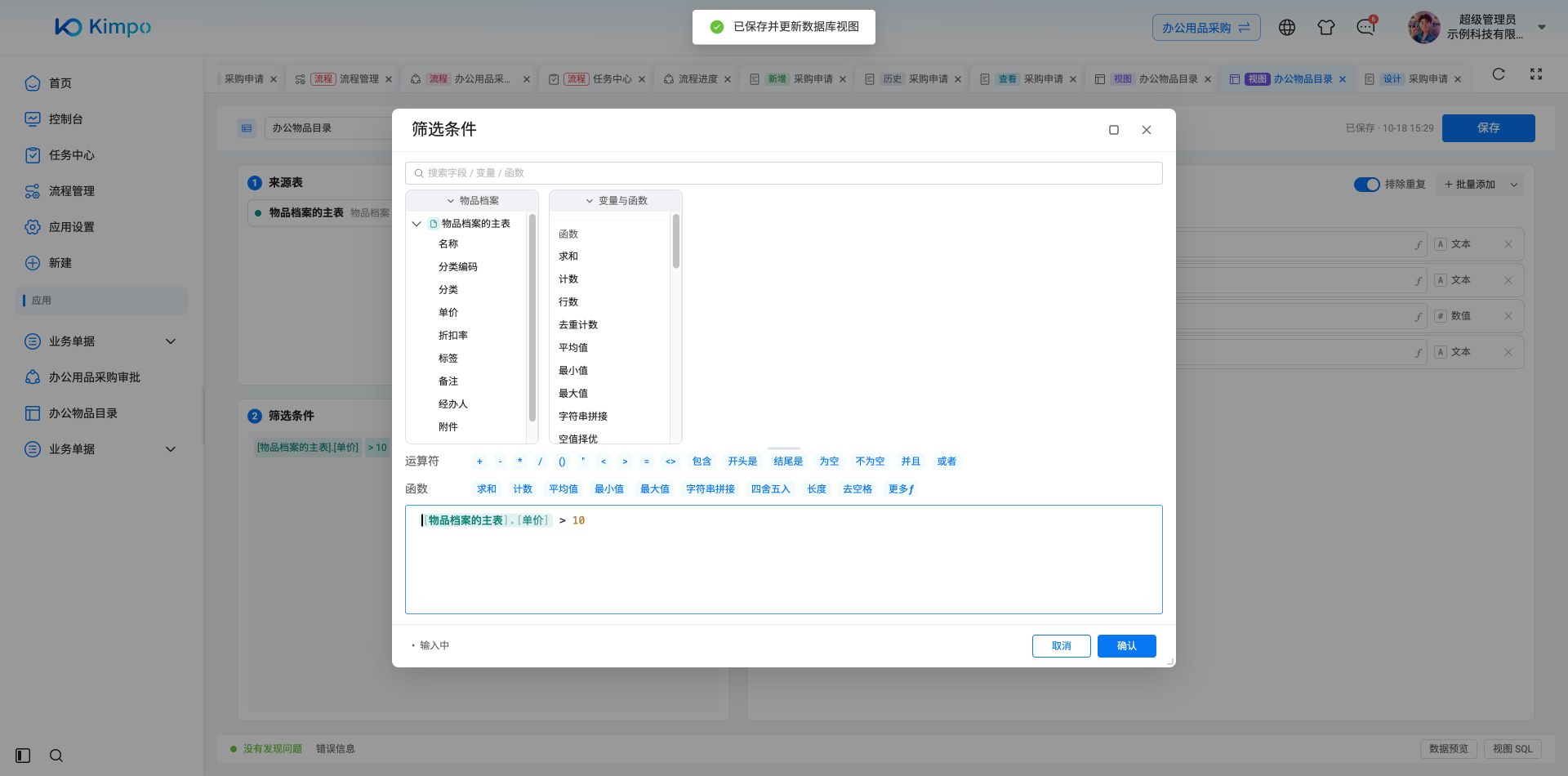The height and width of the screenshot is (776, 1568).
Task: Click the refresh icon in tab bar
Action: (x=1499, y=74)
